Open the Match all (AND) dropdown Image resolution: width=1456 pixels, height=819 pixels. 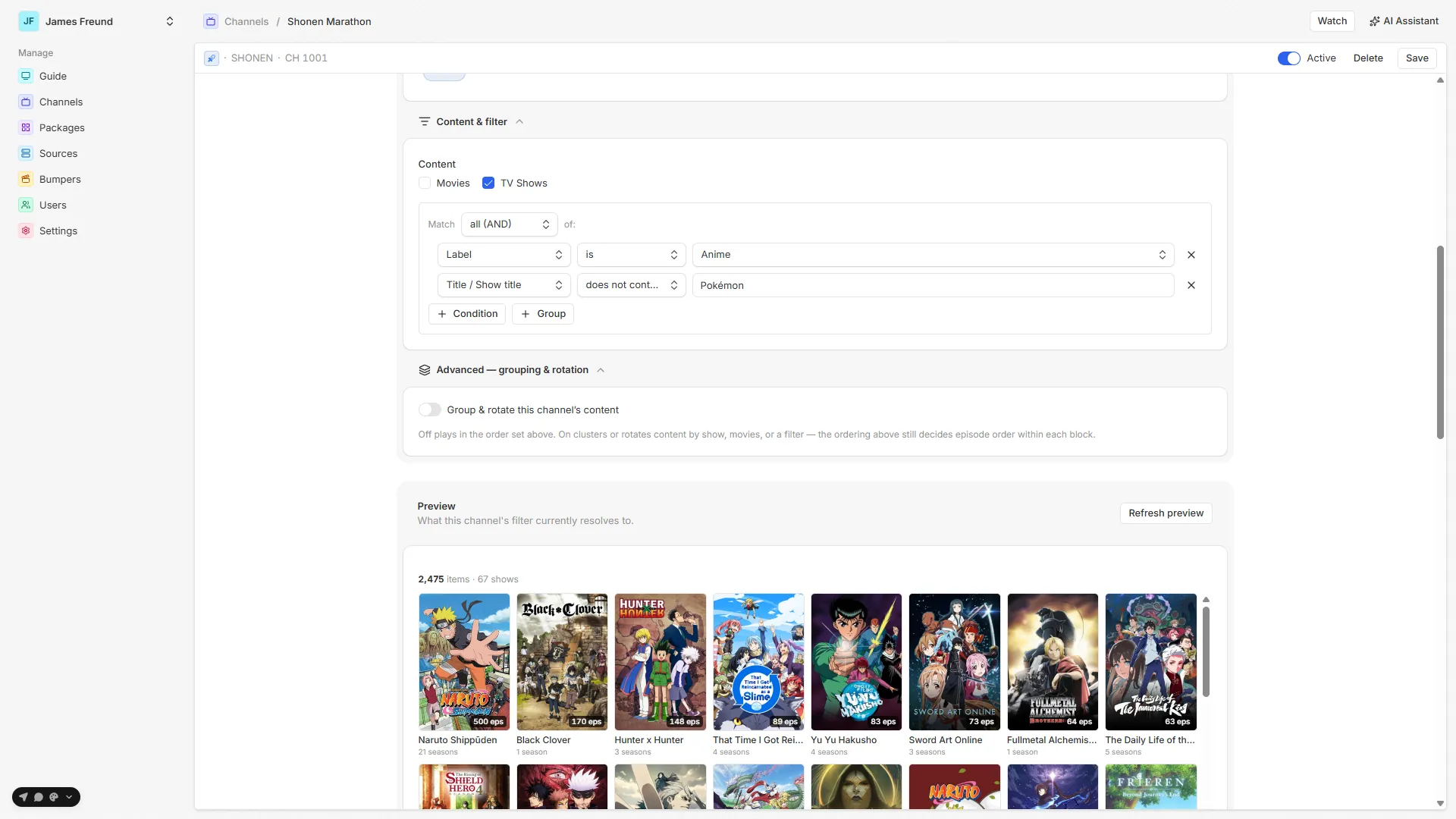[x=510, y=224]
